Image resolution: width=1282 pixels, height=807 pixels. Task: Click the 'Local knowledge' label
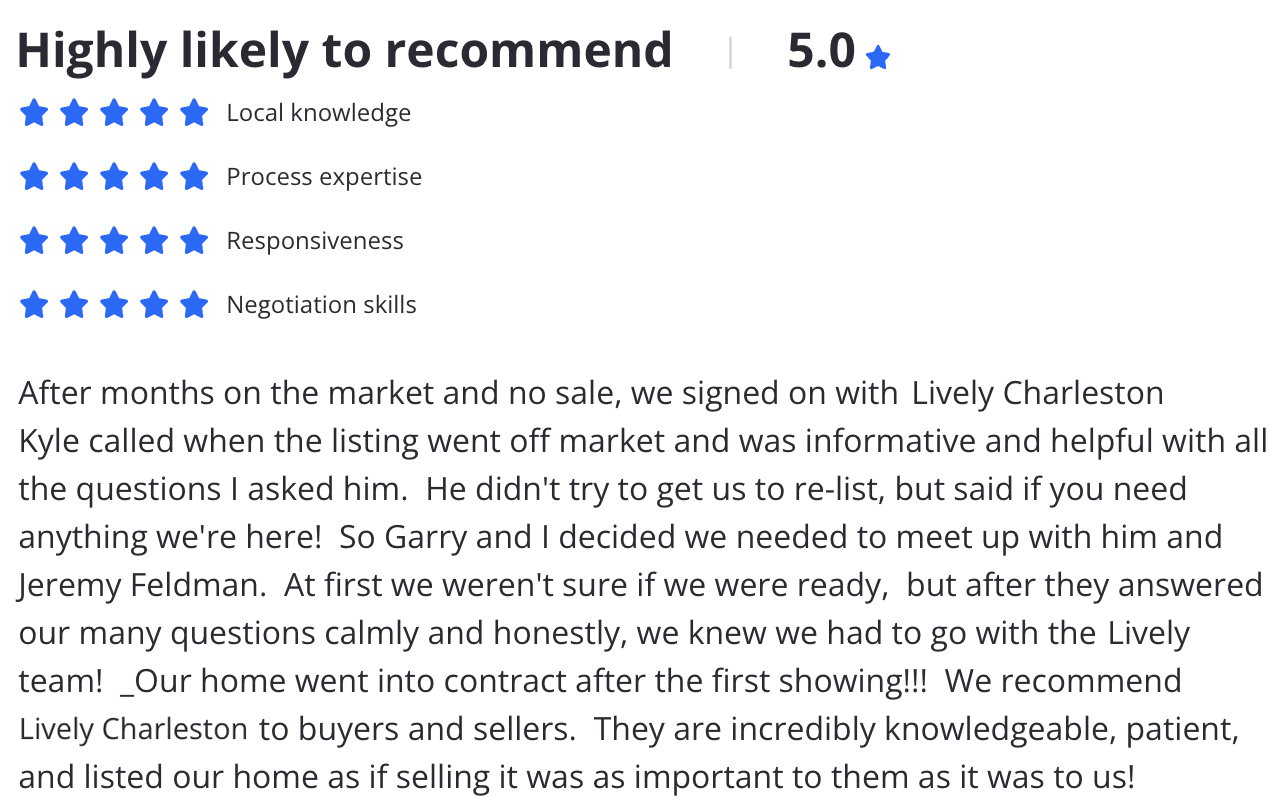point(319,113)
